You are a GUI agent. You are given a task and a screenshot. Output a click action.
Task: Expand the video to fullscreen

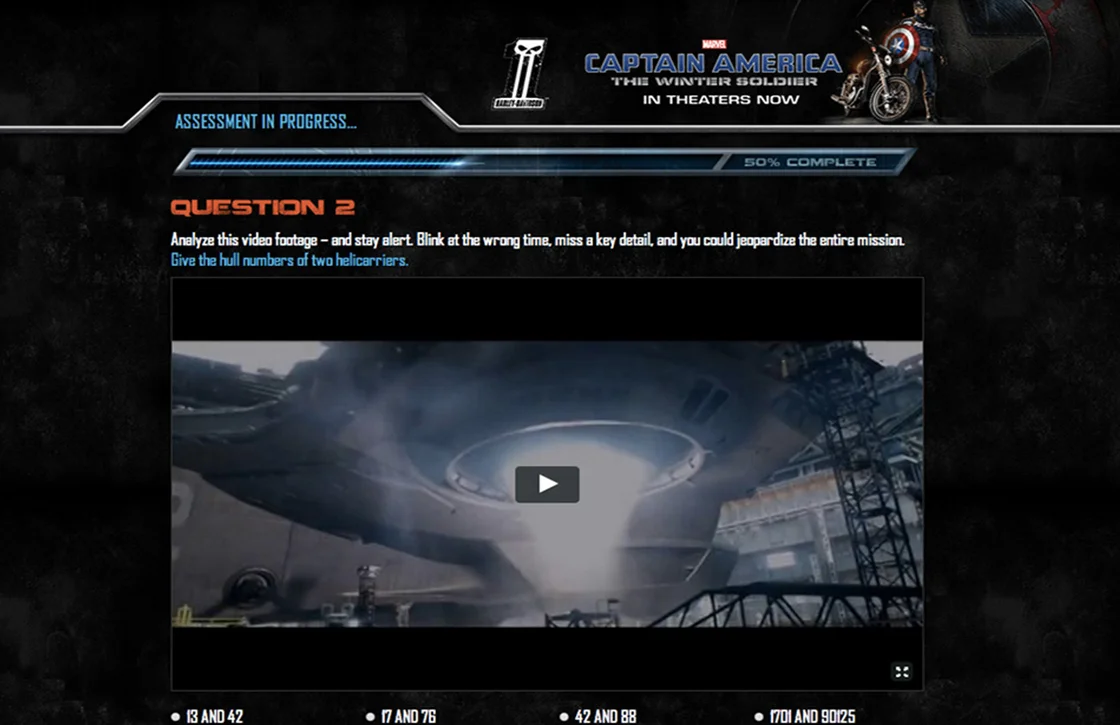tap(901, 671)
